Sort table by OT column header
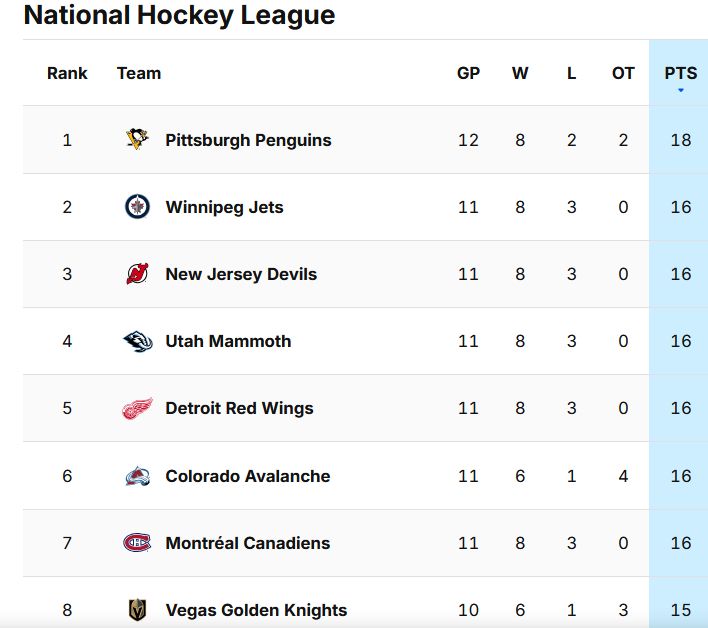Screen dimensions: 708x628 [623, 73]
